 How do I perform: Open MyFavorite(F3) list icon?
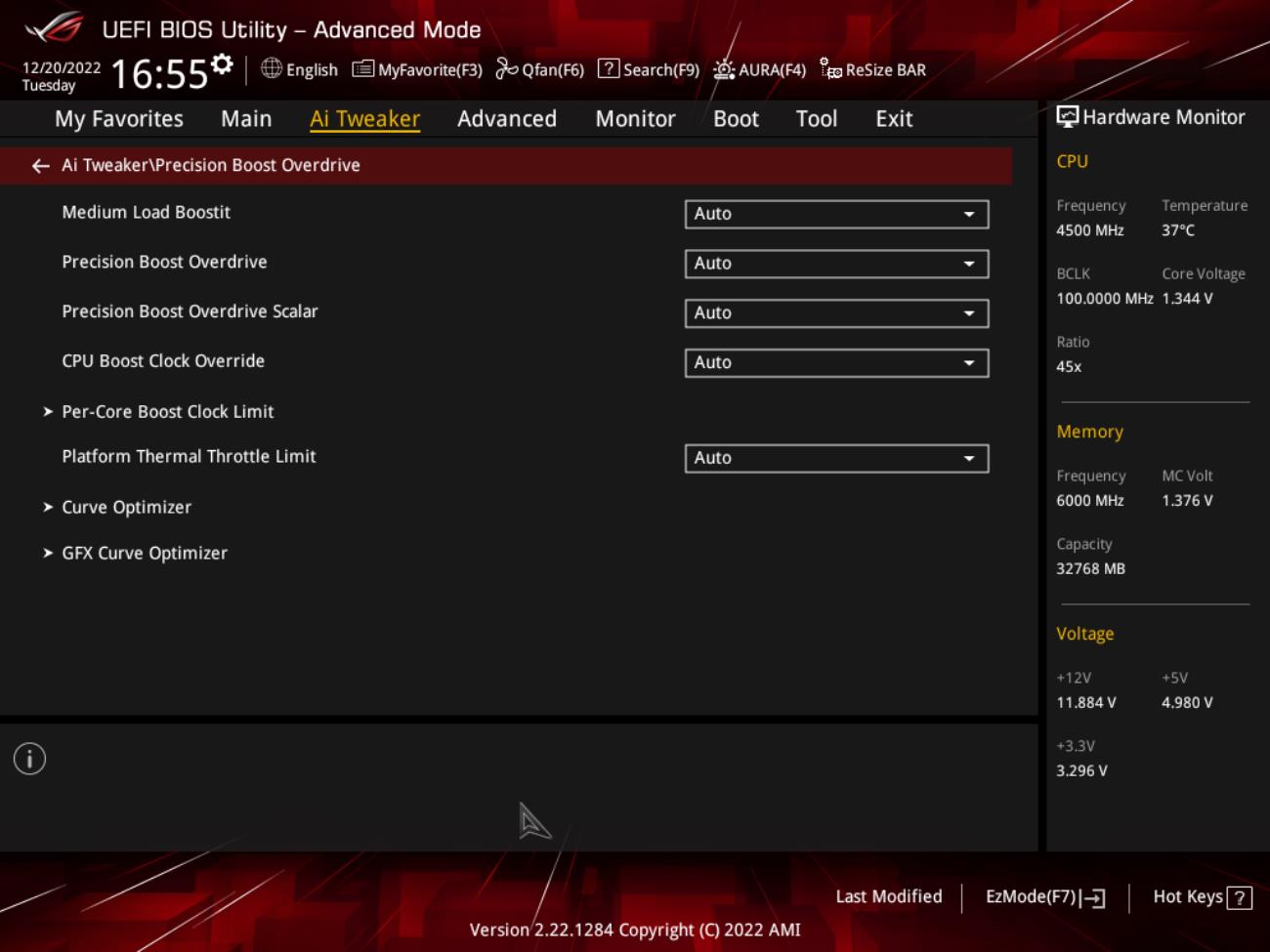[x=362, y=68]
